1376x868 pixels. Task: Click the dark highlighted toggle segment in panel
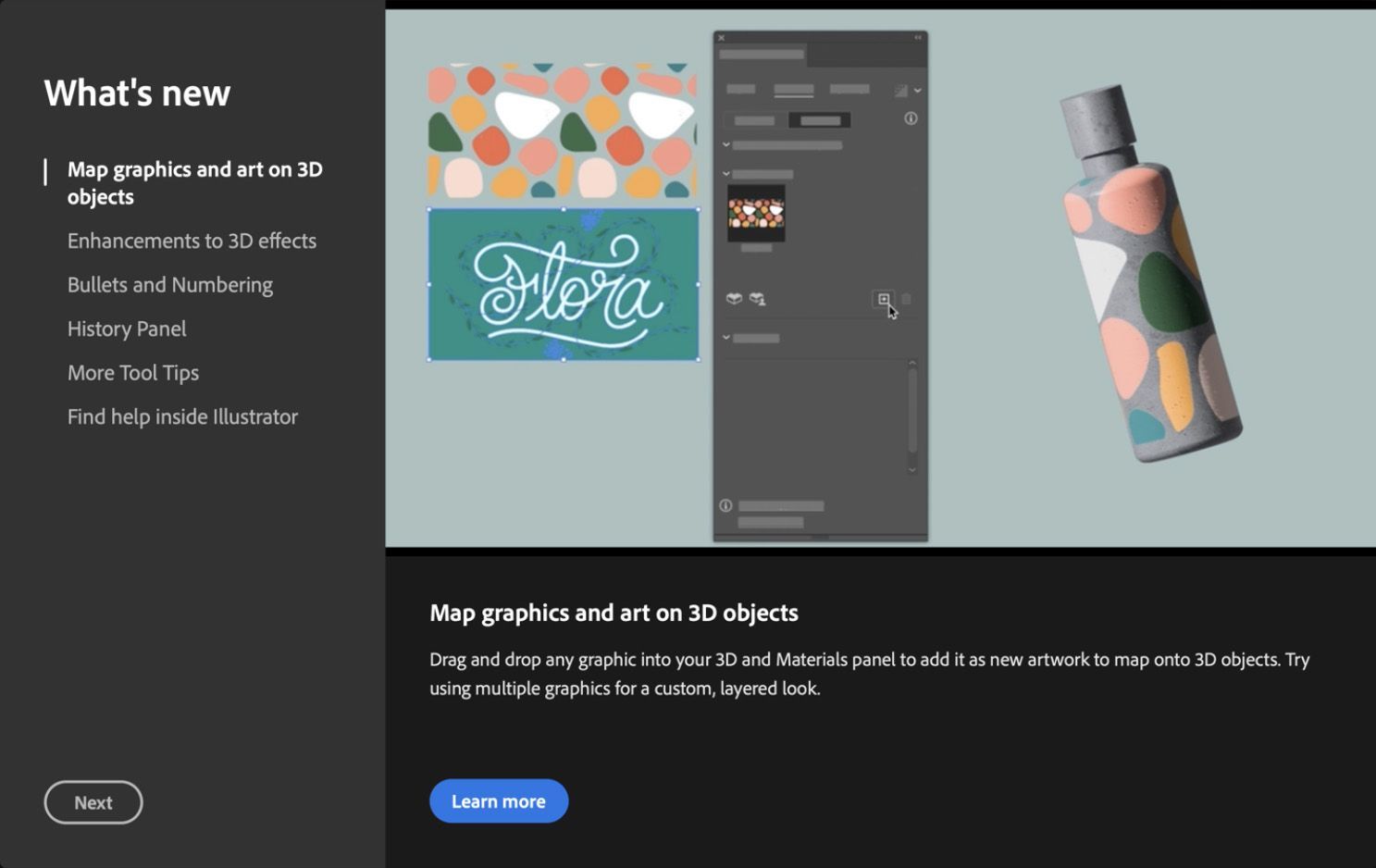click(x=820, y=120)
